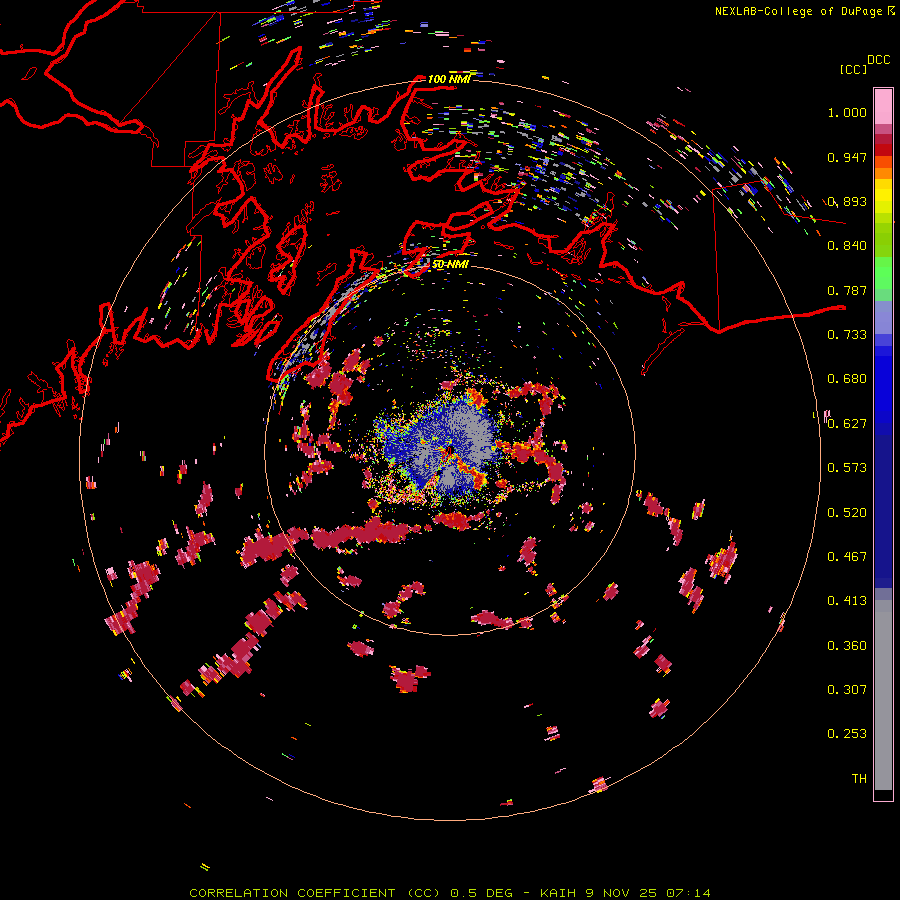
Task: Pick the pink segment of the color bar
Action: click(883, 107)
